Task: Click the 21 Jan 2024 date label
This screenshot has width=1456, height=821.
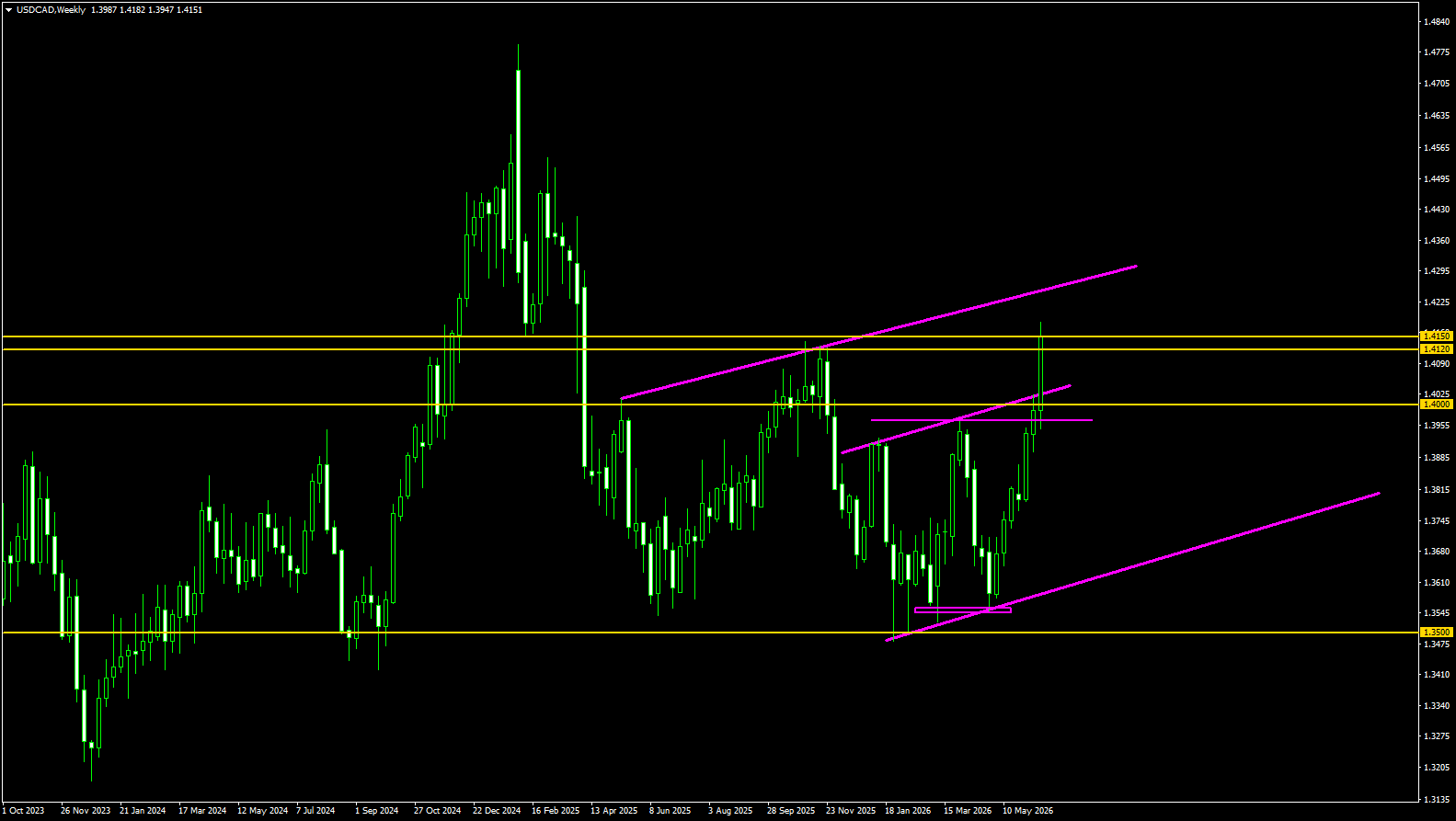Action: click(x=143, y=811)
